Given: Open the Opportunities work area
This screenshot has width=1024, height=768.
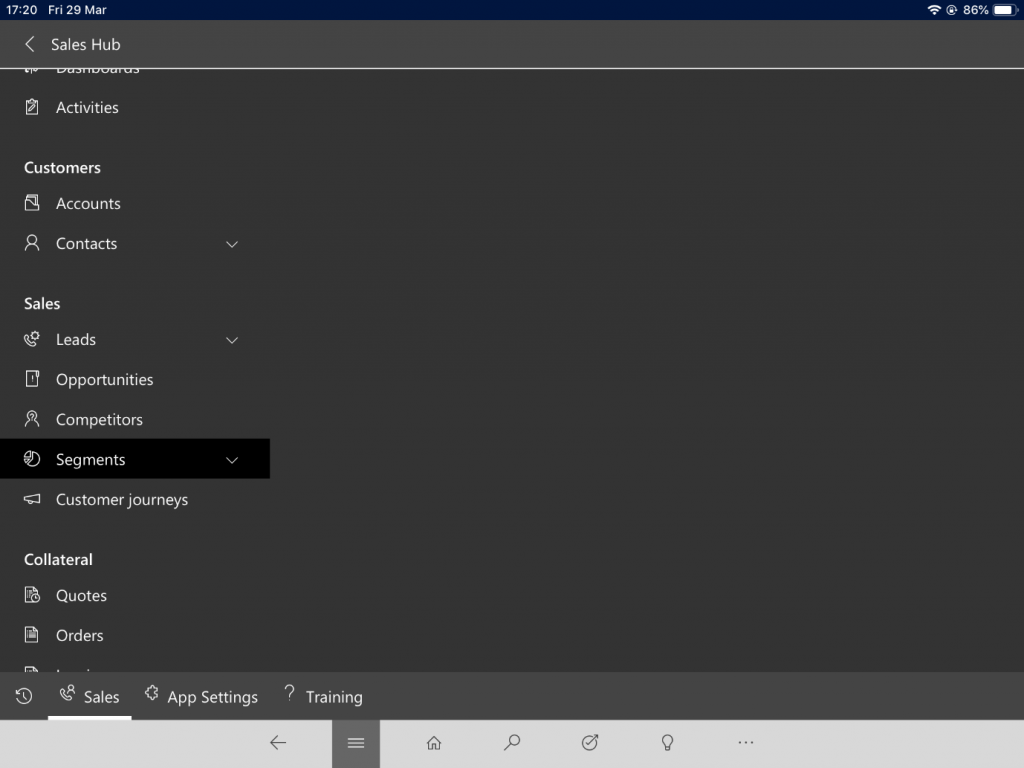Looking at the screenshot, I should pos(104,379).
